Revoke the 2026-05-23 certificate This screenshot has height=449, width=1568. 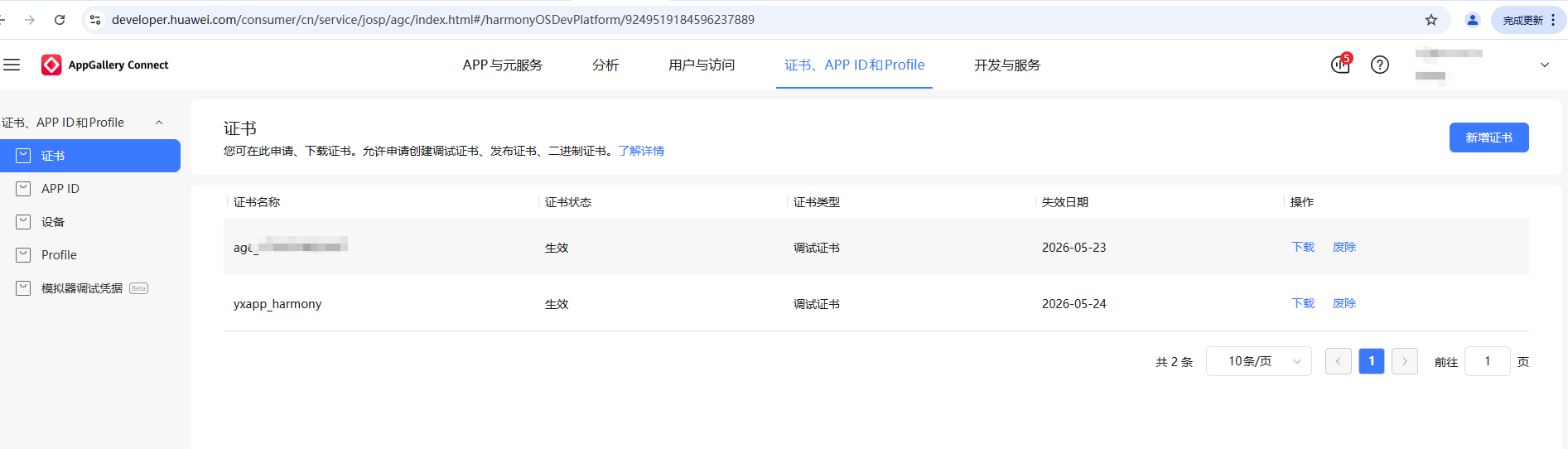[x=1344, y=247]
